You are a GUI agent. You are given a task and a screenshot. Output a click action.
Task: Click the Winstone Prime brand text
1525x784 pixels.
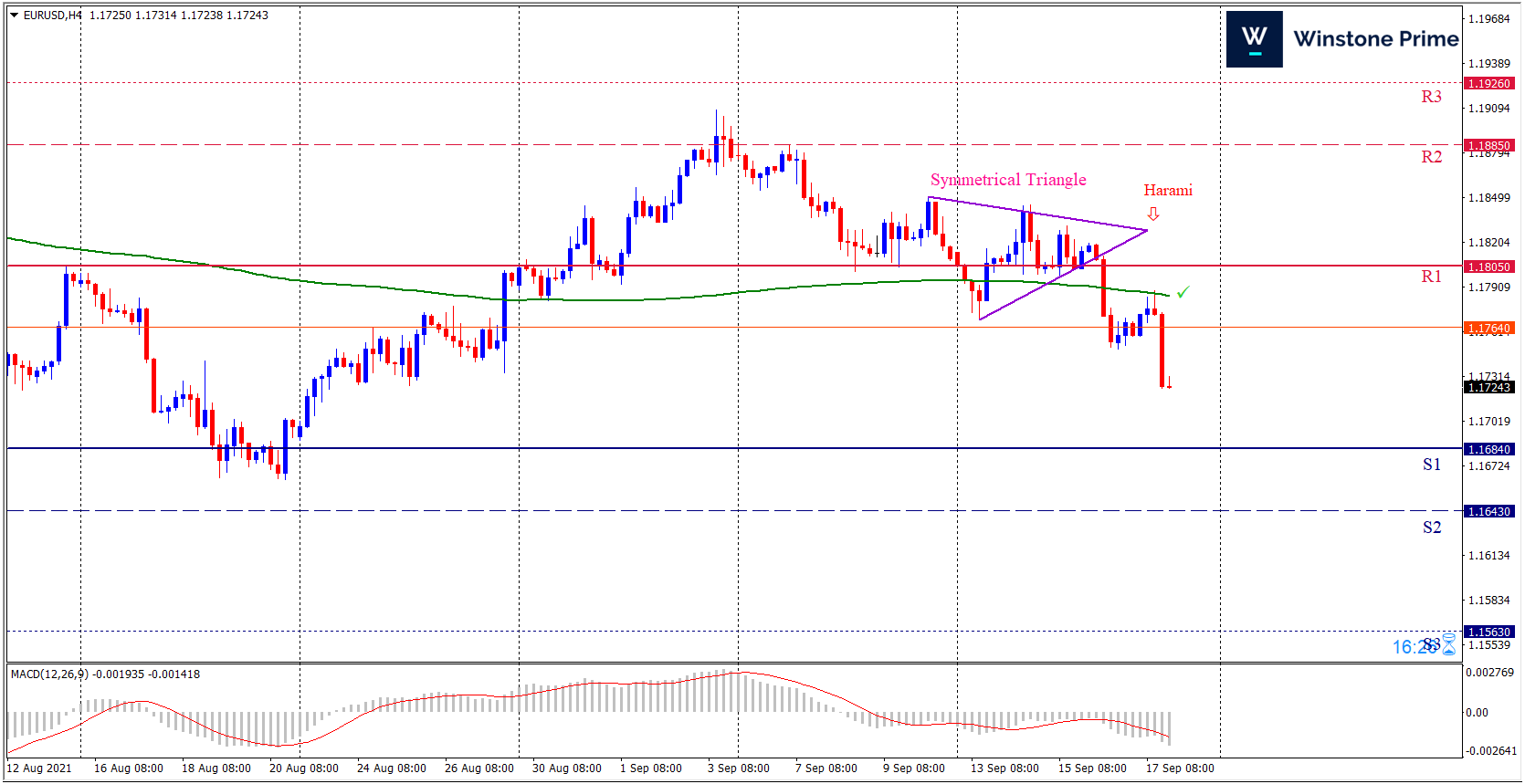point(1375,39)
